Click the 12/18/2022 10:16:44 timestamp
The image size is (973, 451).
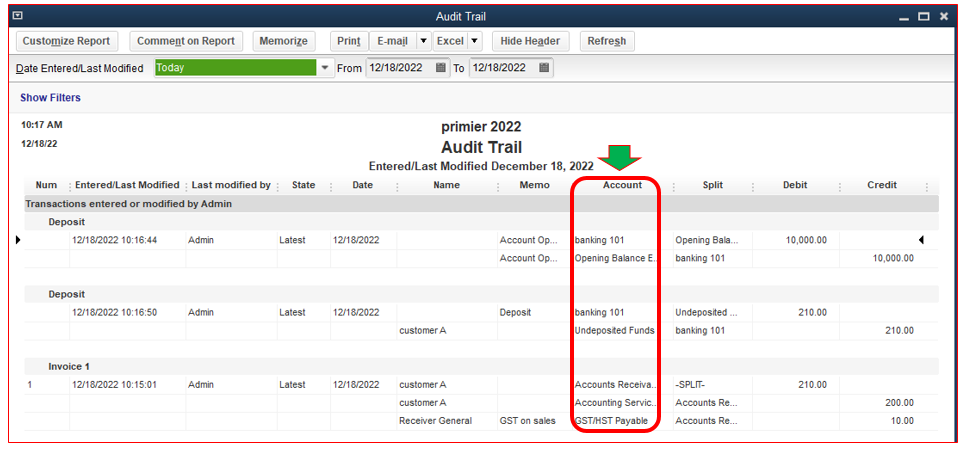114,240
